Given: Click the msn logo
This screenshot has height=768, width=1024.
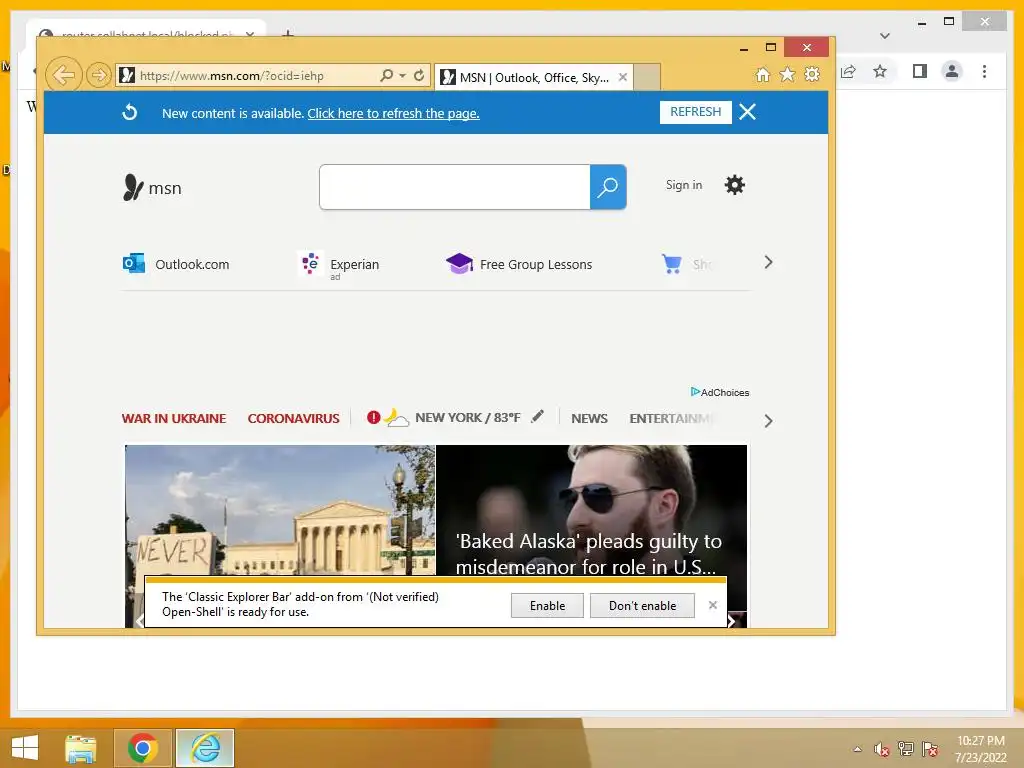Looking at the screenshot, I should click(152, 187).
